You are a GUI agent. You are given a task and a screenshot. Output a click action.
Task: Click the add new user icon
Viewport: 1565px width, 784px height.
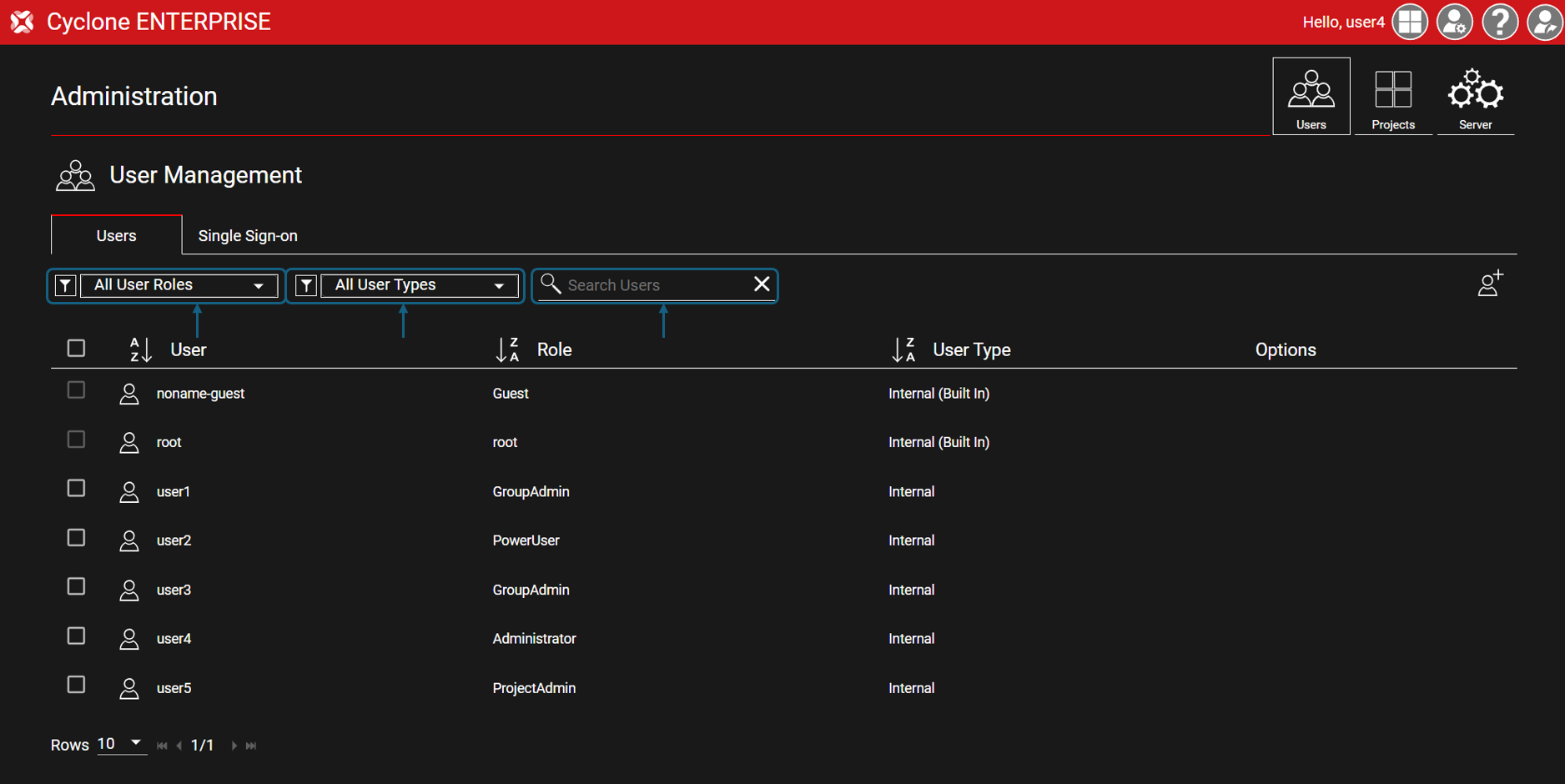[x=1490, y=284]
